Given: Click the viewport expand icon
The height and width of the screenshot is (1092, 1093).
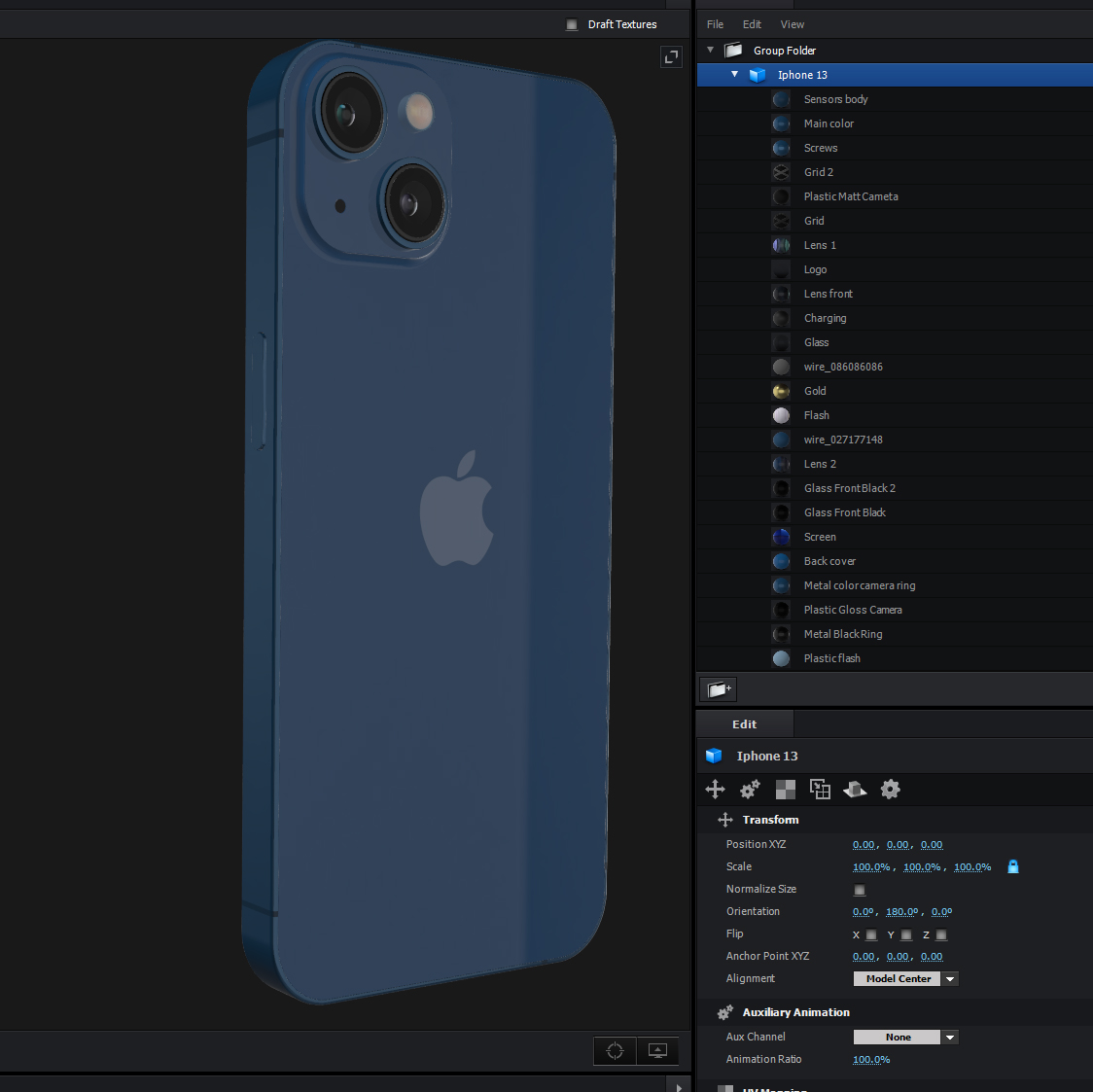Looking at the screenshot, I should click(x=671, y=57).
